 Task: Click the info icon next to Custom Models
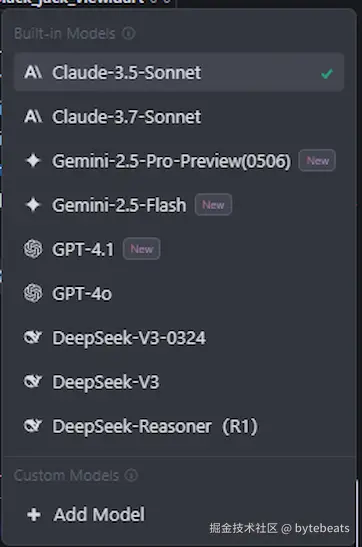click(x=131, y=475)
